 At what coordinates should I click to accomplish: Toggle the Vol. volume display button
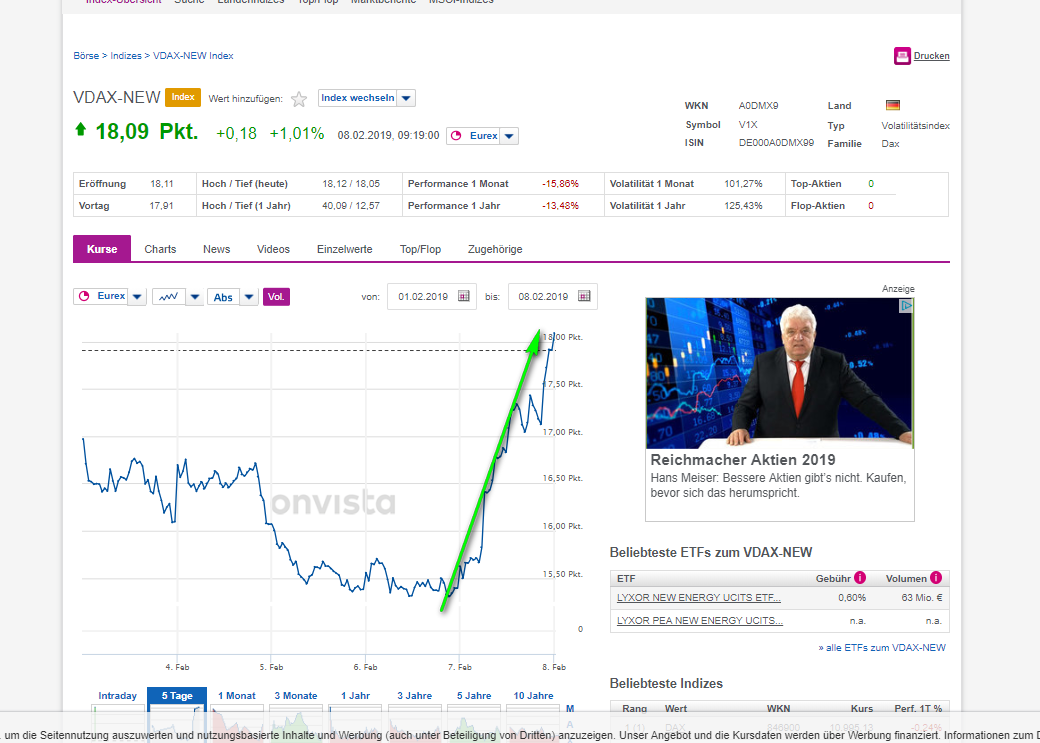pos(276,297)
